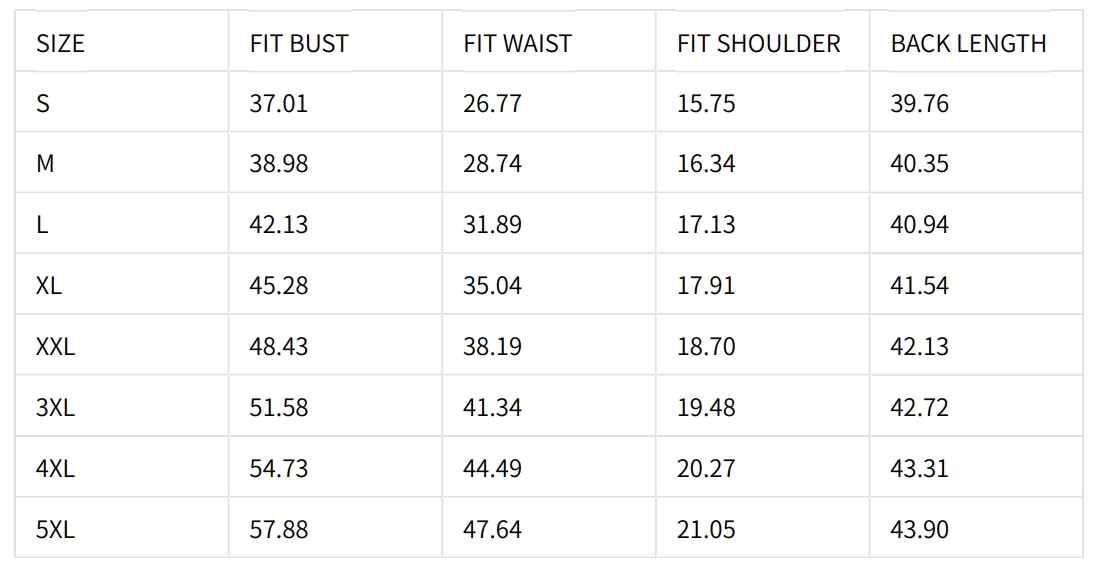
Task: Select the S size row label
Action: pyautogui.click(x=43, y=104)
